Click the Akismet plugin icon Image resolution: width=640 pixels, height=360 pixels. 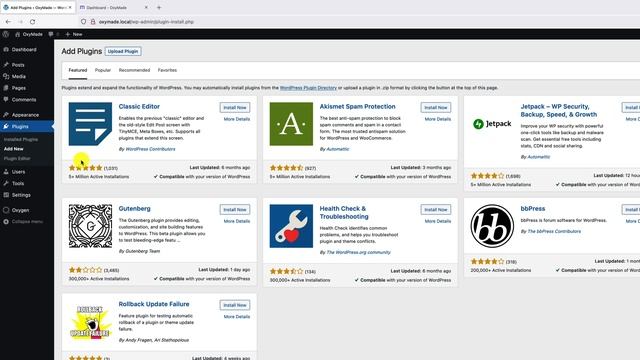[291, 124]
